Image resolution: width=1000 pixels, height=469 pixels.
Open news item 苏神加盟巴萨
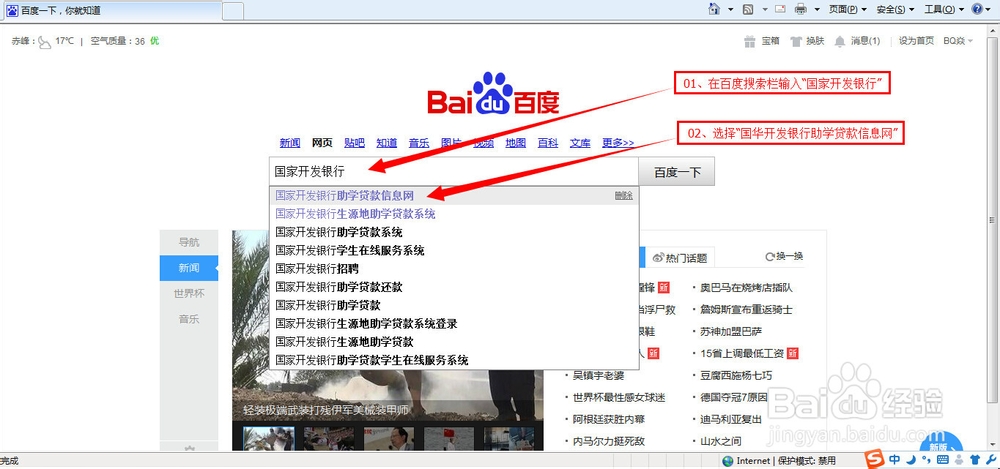(x=731, y=331)
